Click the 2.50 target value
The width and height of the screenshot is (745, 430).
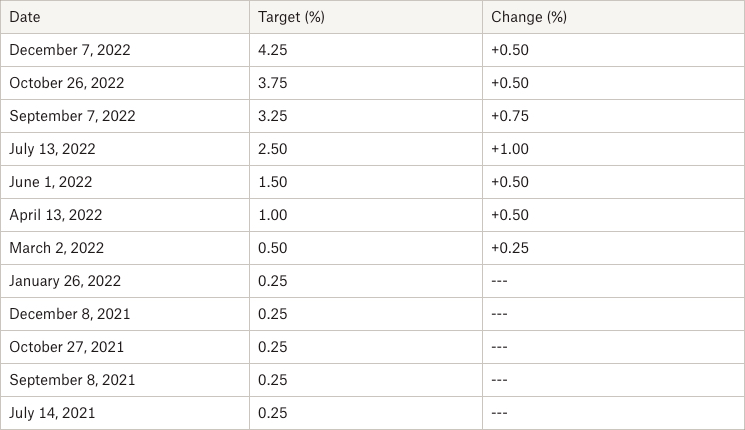point(273,149)
